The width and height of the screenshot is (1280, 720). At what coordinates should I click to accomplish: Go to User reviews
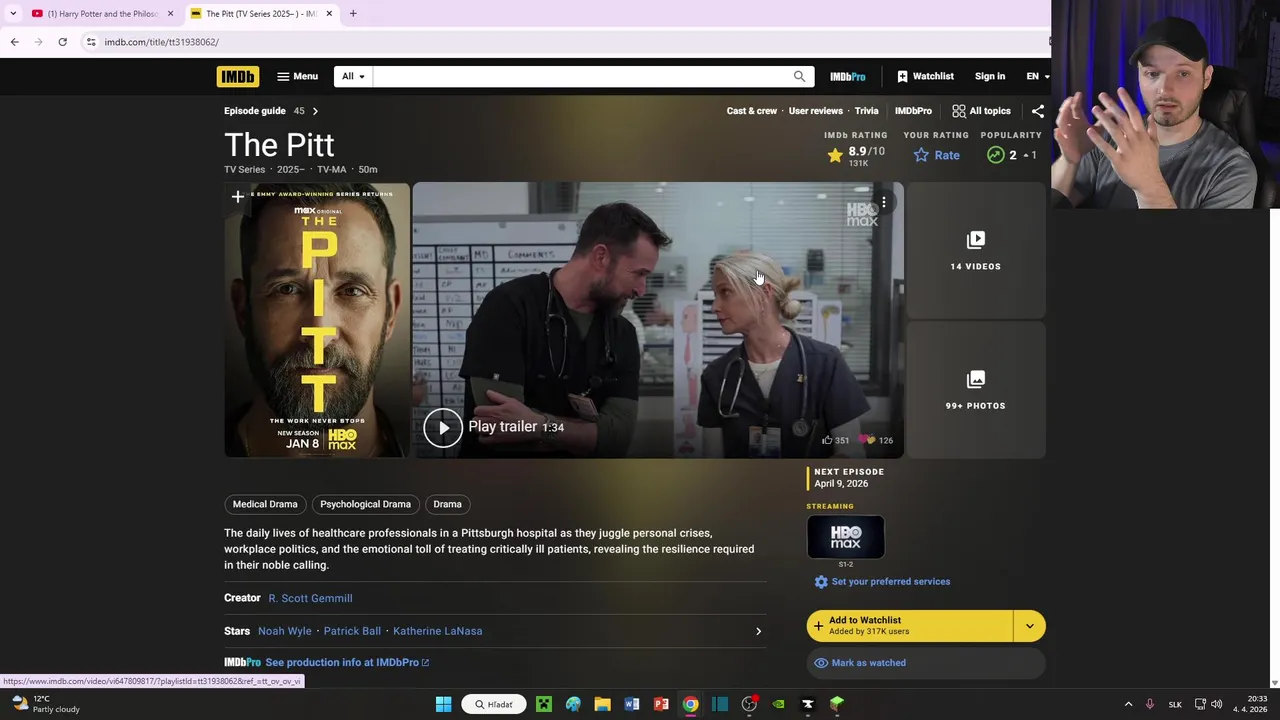pos(815,111)
